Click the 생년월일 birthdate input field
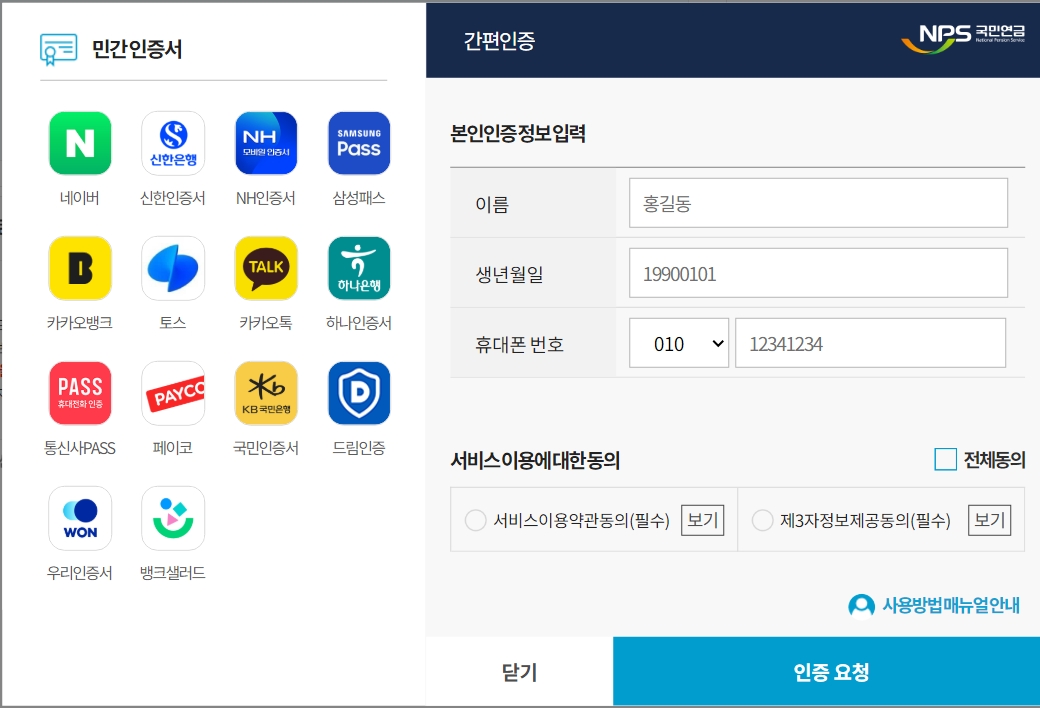Screen dimensions: 1040x708 pyautogui.click(x=818, y=273)
